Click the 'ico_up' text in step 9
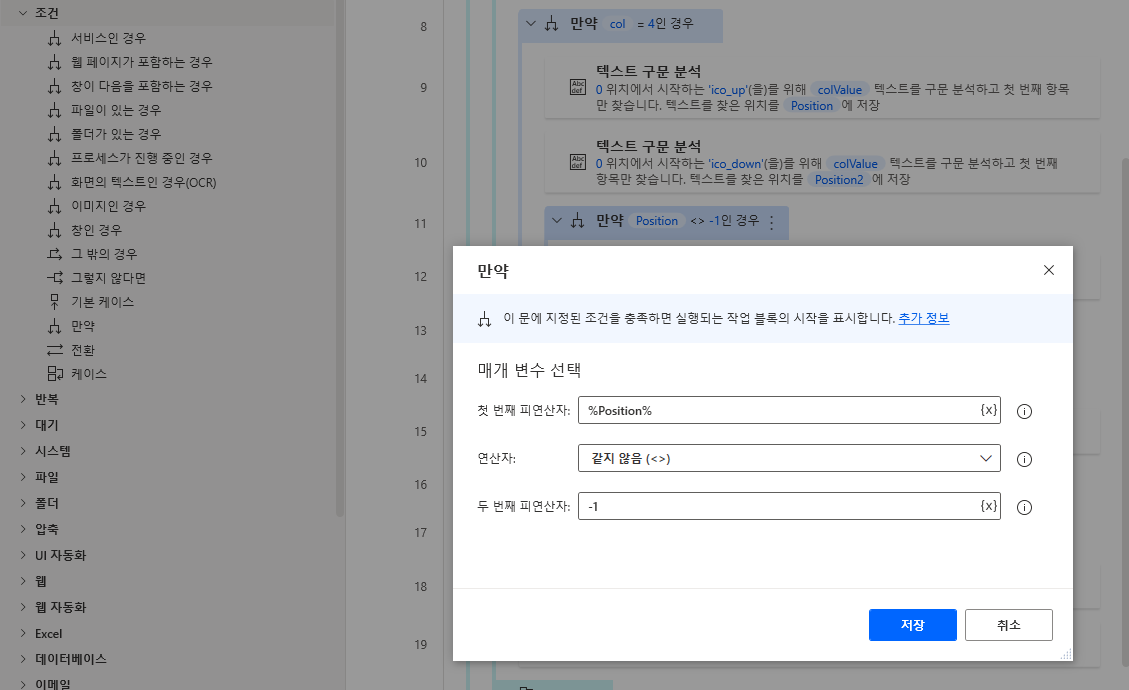Screen dimensions: 1129x690 pos(728,89)
